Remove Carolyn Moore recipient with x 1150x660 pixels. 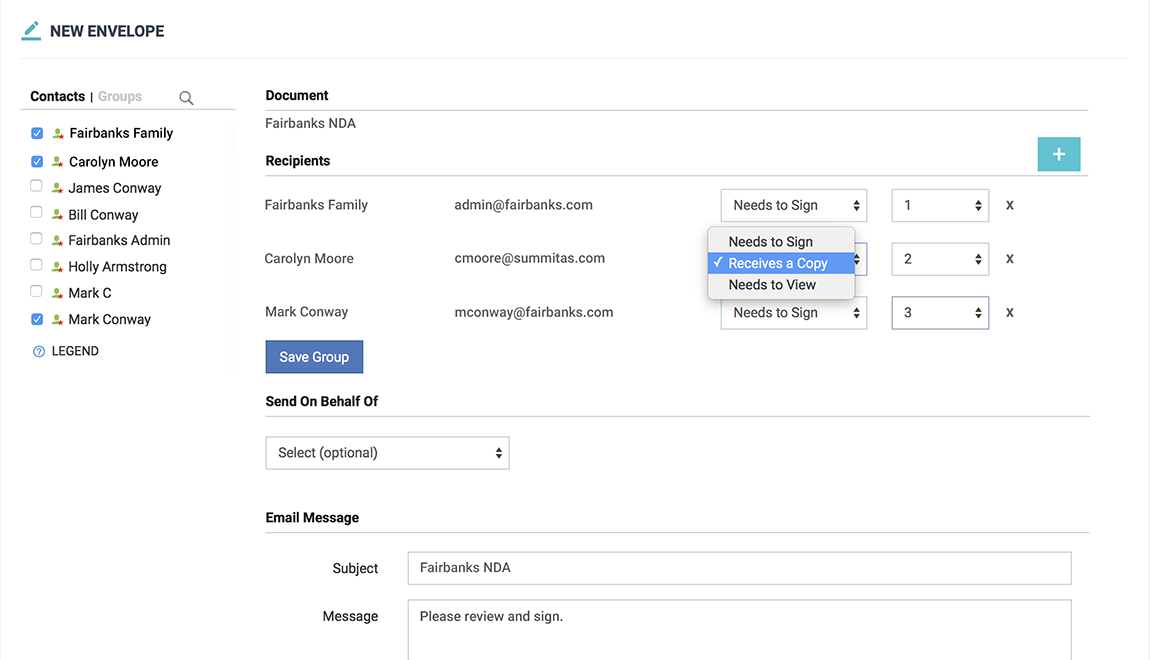[x=1010, y=259]
